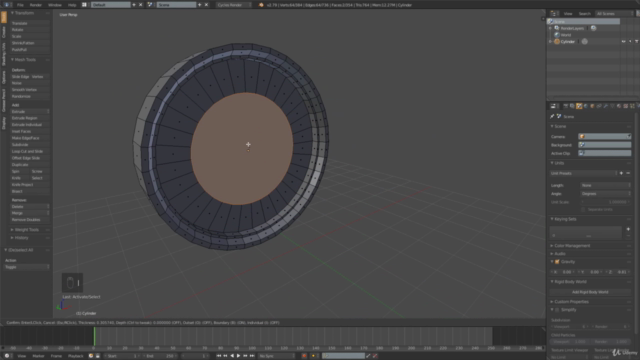Jump to the end frame
Screen dimensions: 640x360
(x=252, y=356)
